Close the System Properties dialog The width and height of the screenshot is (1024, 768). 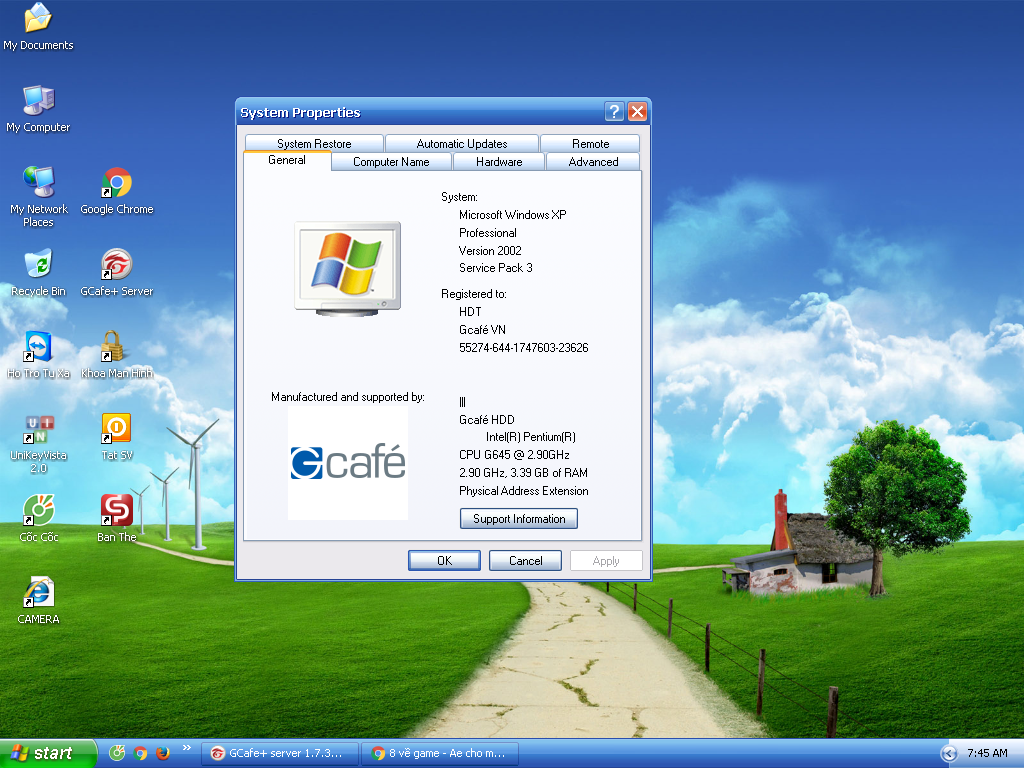tap(637, 112)
